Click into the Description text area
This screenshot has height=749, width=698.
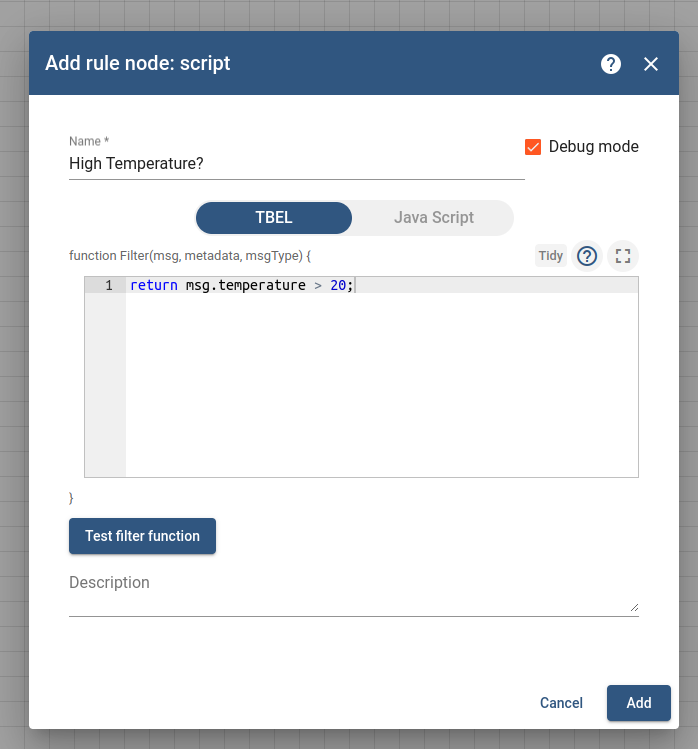tap(354, 592)
